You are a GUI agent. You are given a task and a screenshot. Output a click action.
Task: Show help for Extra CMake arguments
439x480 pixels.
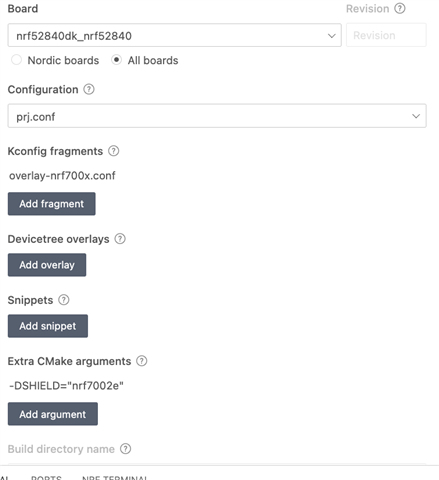(142, 361)
